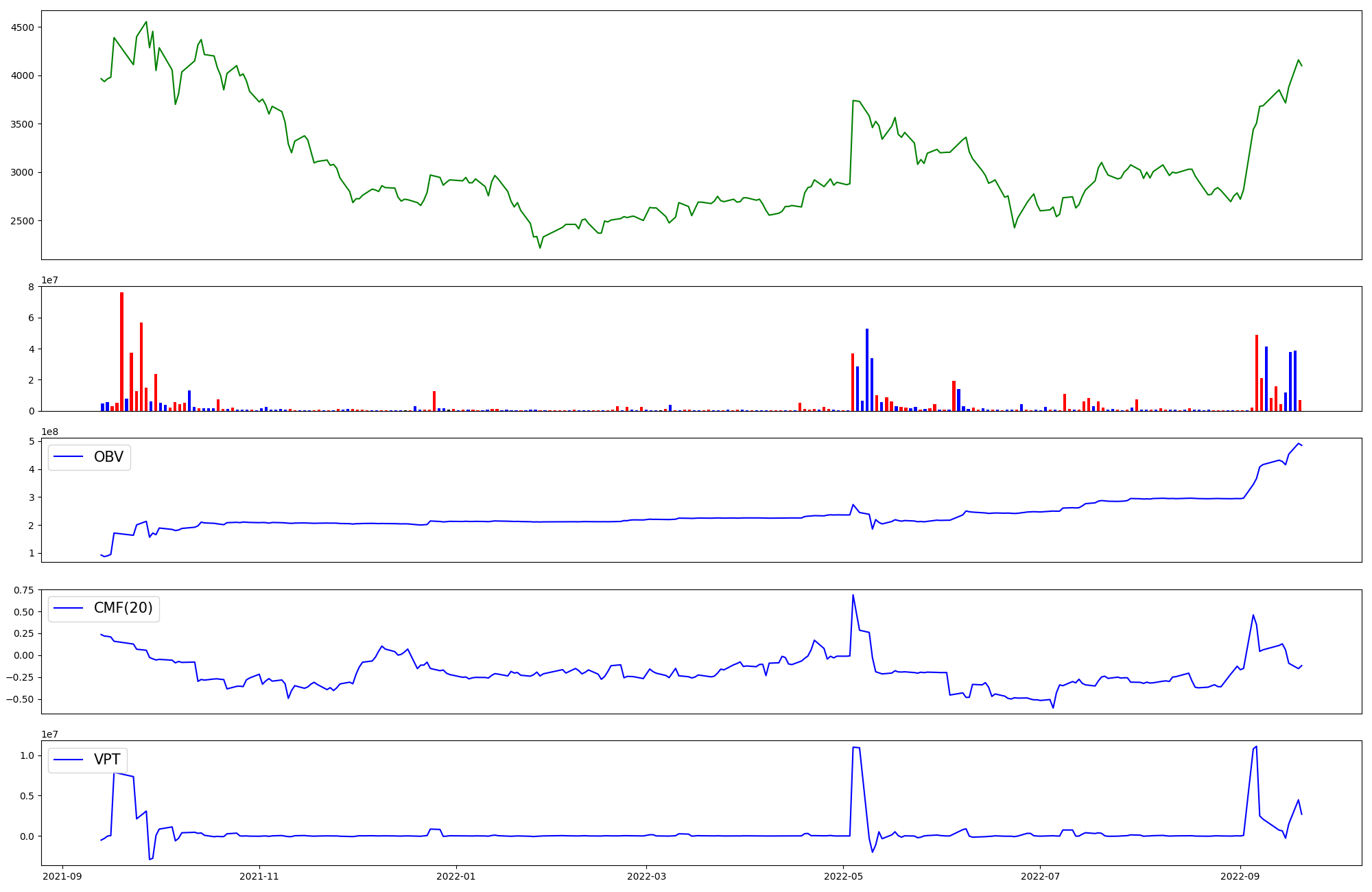Select the 2022-07 x-axis date label
1372x892 pixels.
1040,876
